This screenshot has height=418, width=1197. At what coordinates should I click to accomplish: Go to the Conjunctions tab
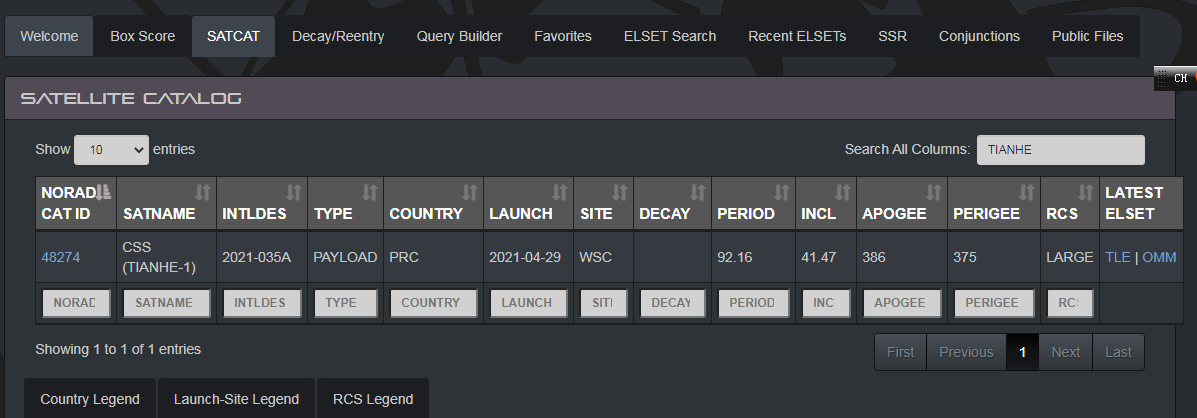[979, 36]
